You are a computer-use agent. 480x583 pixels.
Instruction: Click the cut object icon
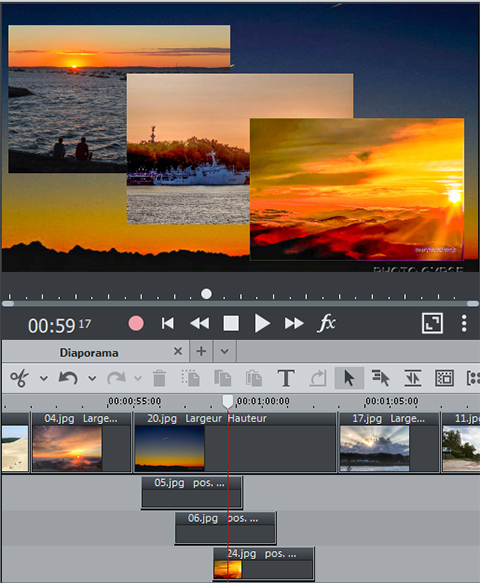[190, 378]
